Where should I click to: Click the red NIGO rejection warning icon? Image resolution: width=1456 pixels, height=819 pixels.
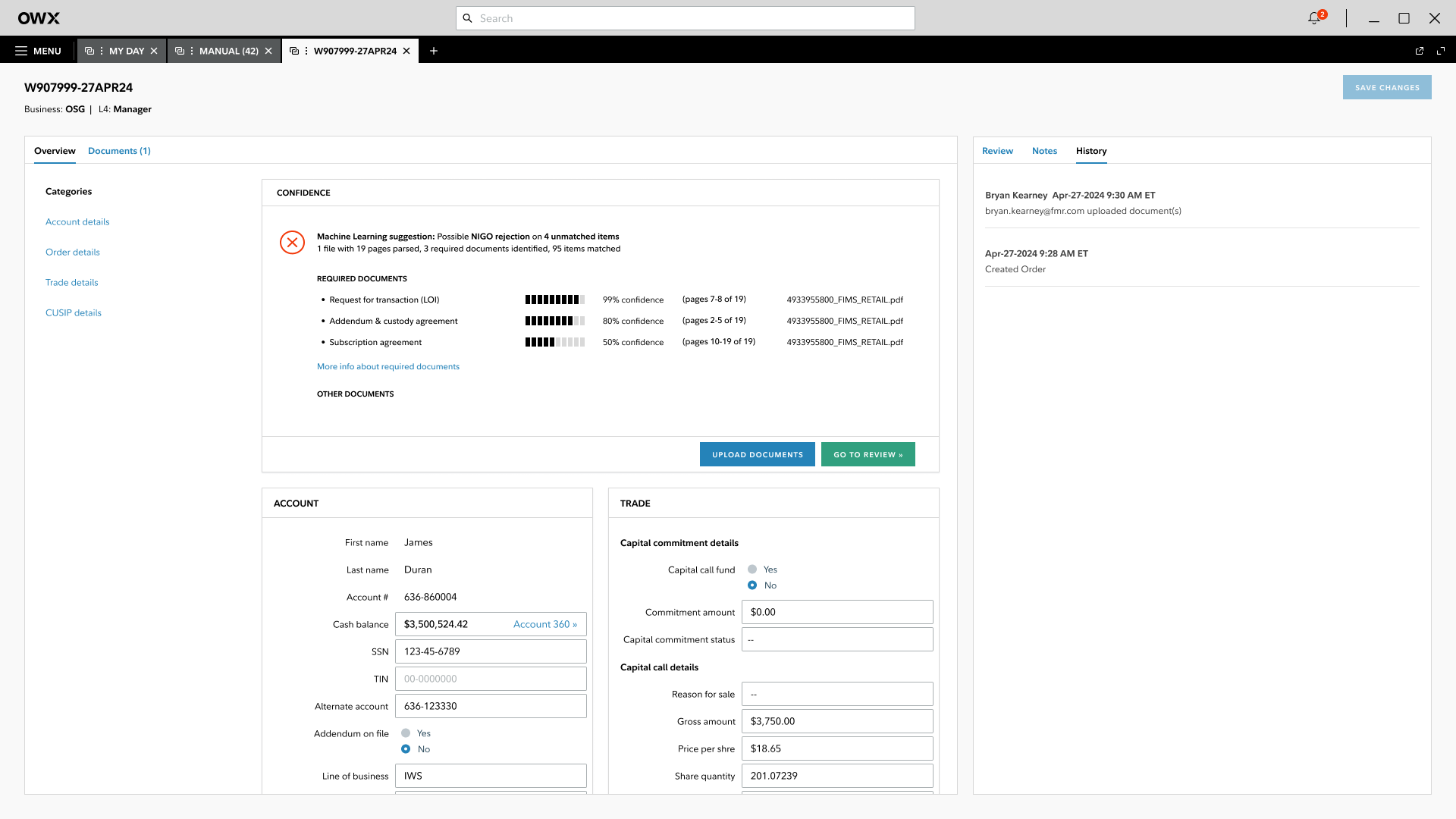[292, 243]
